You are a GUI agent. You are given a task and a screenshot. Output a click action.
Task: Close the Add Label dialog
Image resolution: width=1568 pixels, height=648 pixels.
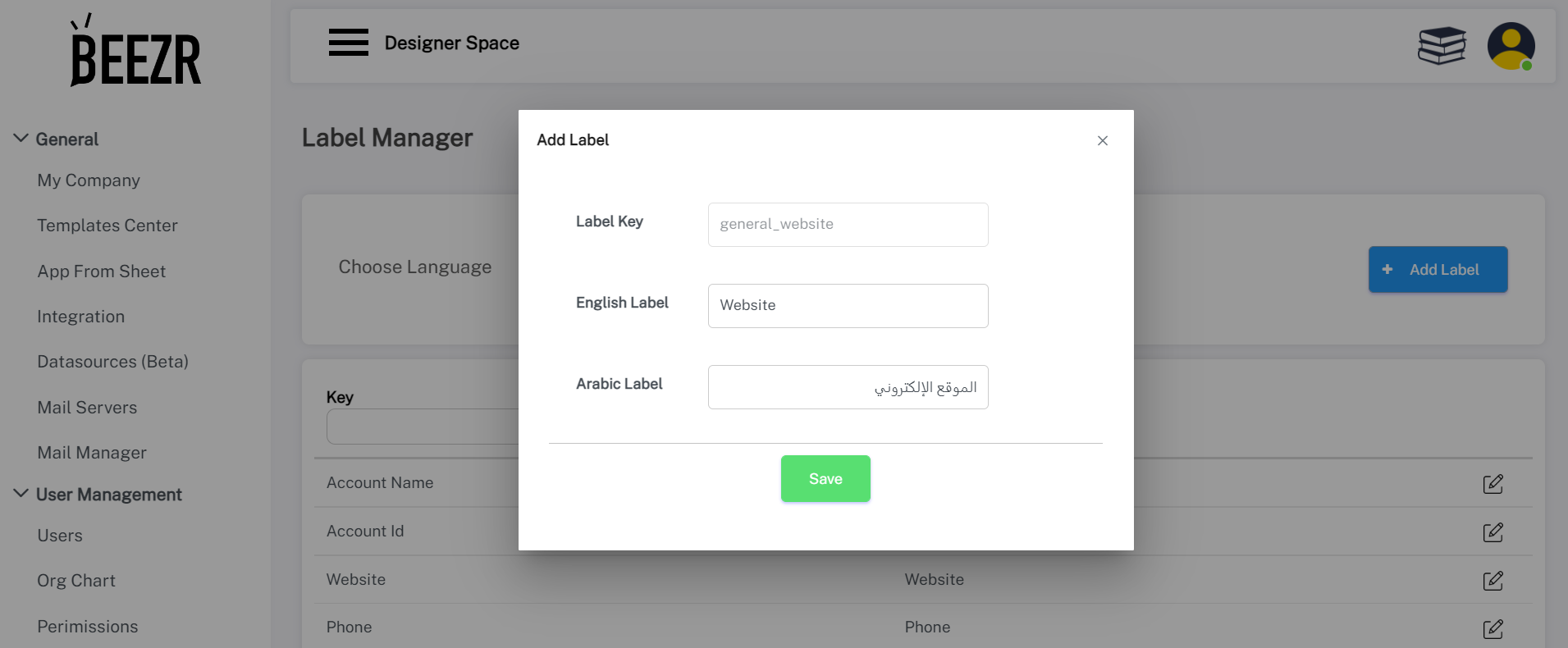point(1103,141)
